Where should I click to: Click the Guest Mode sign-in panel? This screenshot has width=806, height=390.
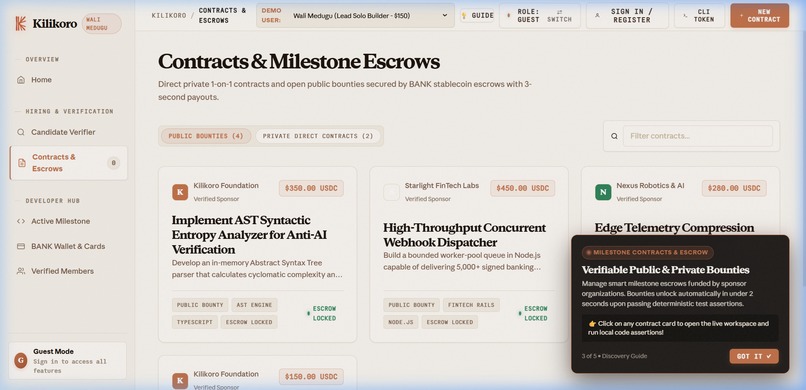pyautogui.click(x=67, y=361)
